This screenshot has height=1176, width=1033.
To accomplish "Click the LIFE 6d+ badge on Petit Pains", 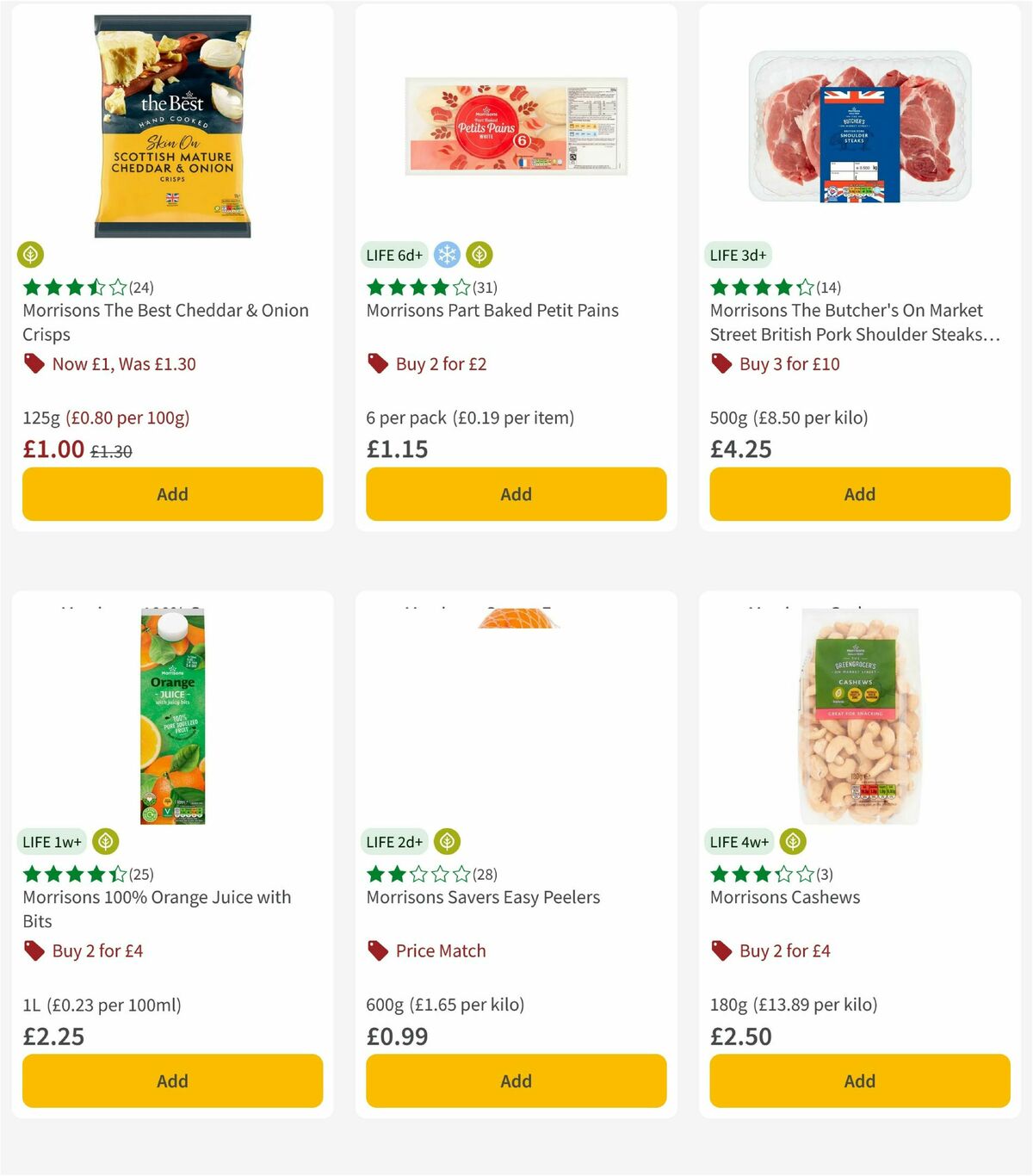I will 394,255.
